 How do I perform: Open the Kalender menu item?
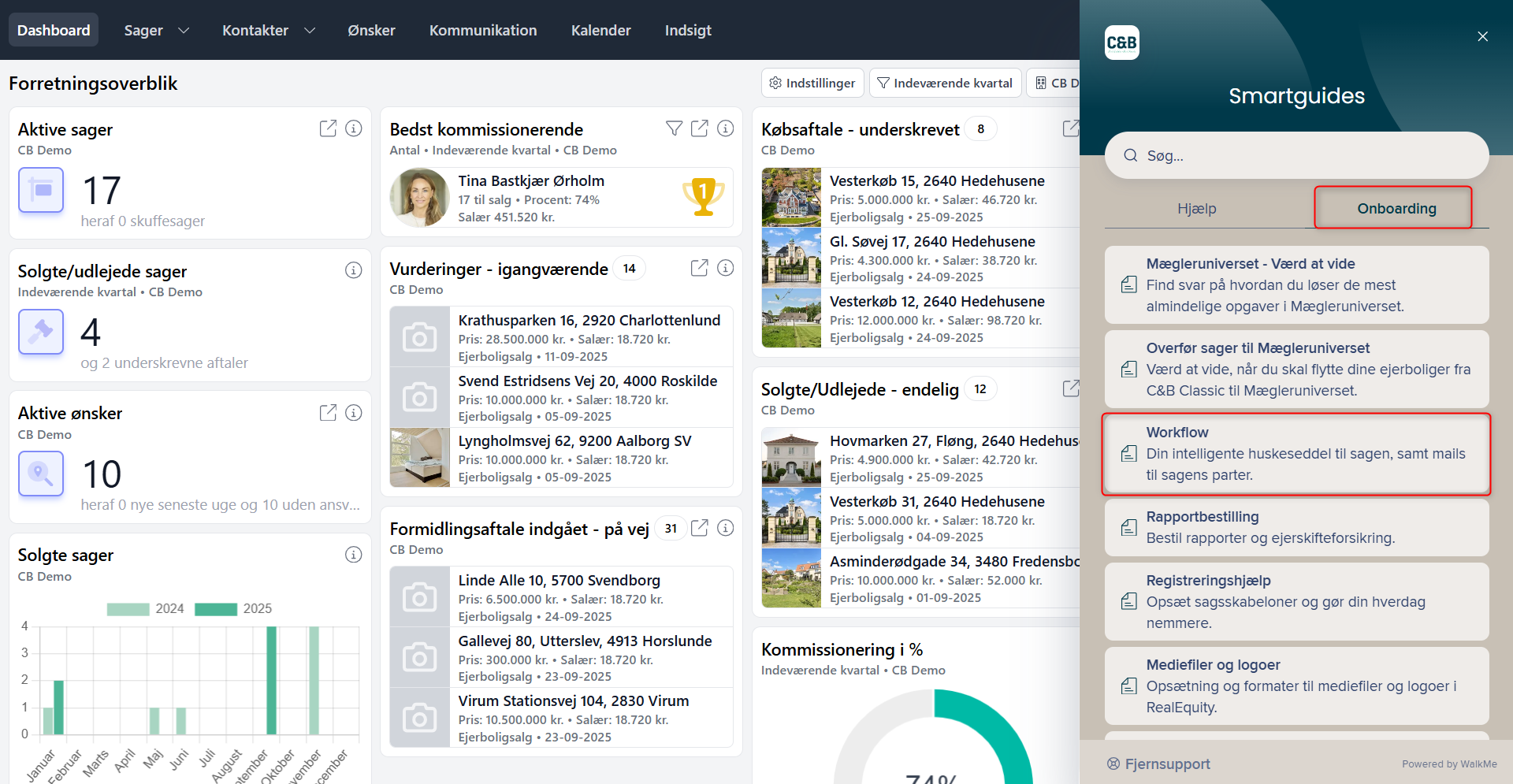click(x=600, y=30)
